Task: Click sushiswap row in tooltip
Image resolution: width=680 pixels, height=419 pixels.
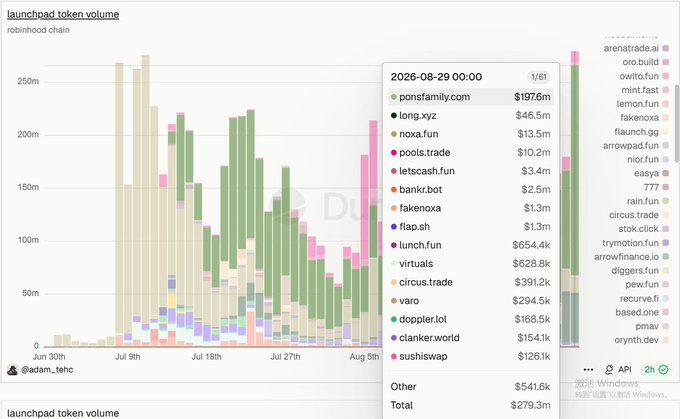Action: (471, 357)
